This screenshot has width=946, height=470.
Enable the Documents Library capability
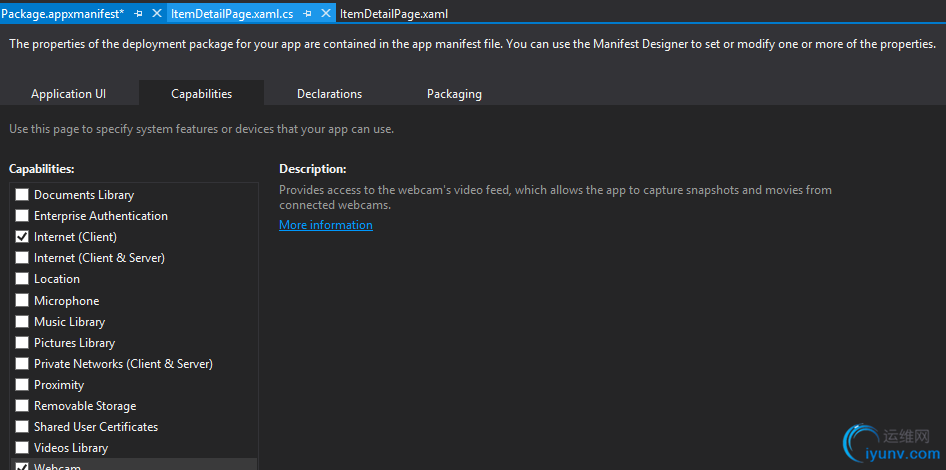[22, 195]
